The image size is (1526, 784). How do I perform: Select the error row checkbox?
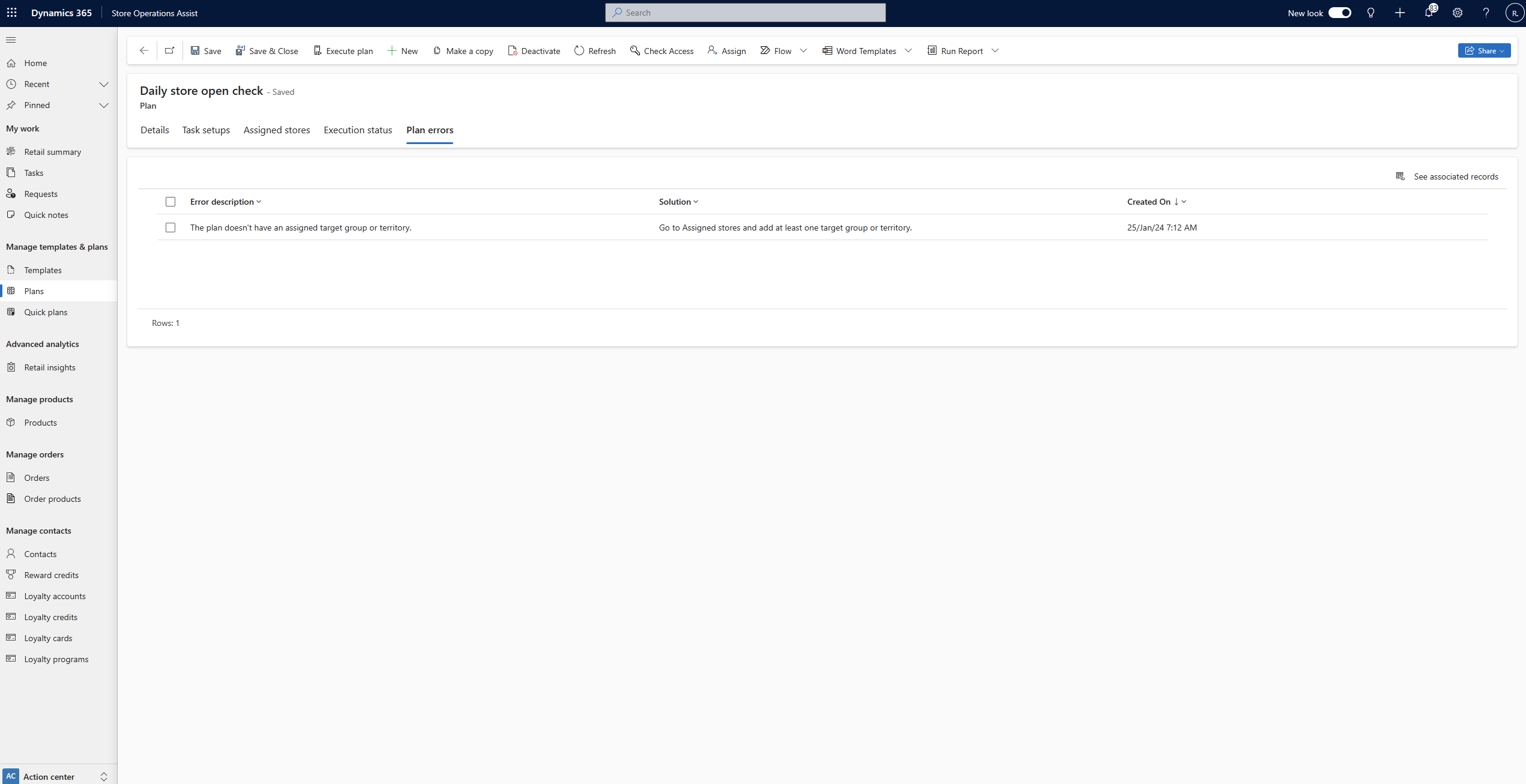point(170,227)
